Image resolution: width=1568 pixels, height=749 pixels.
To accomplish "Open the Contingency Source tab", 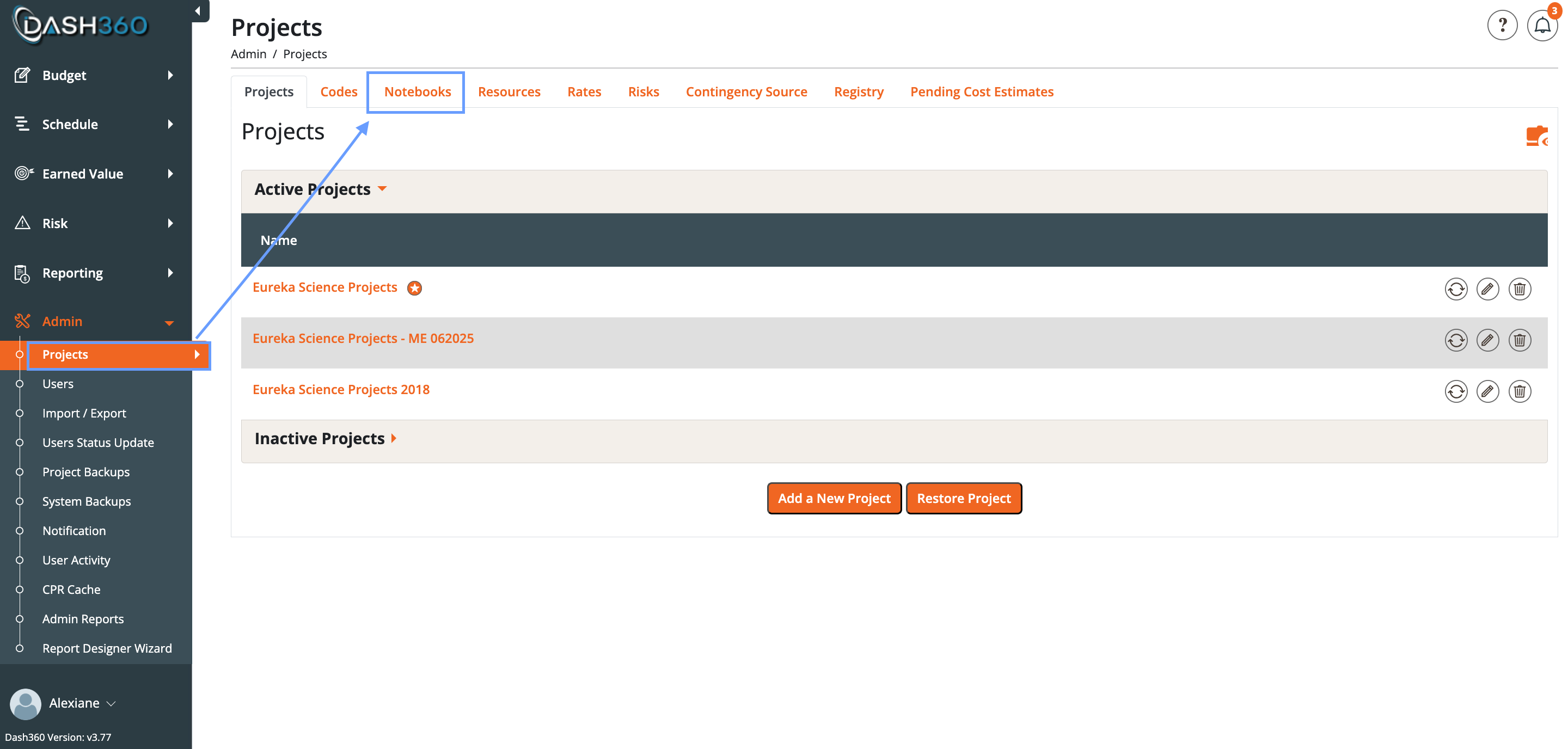I will (746, 92).
